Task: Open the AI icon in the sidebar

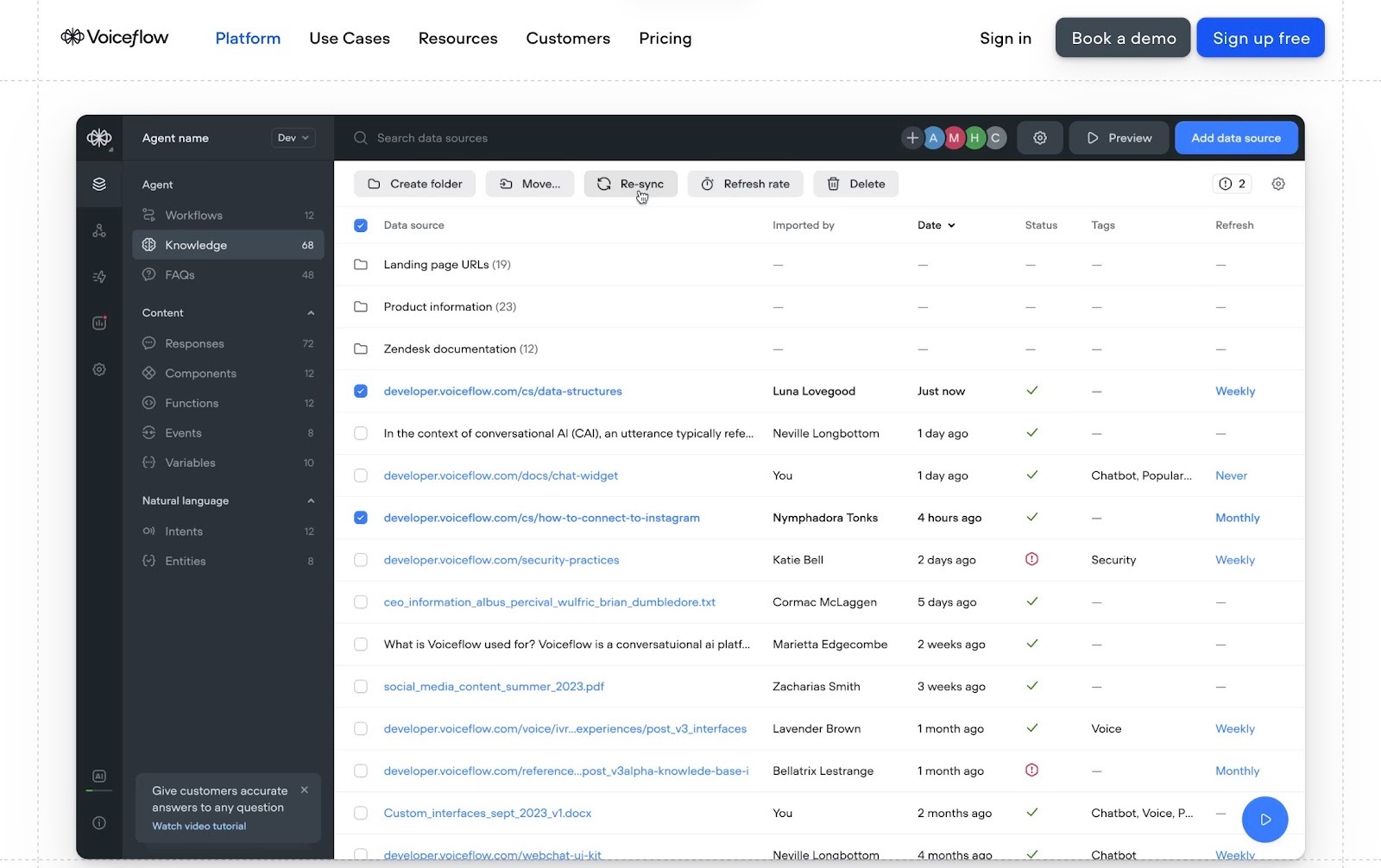Action: point(99,777)
